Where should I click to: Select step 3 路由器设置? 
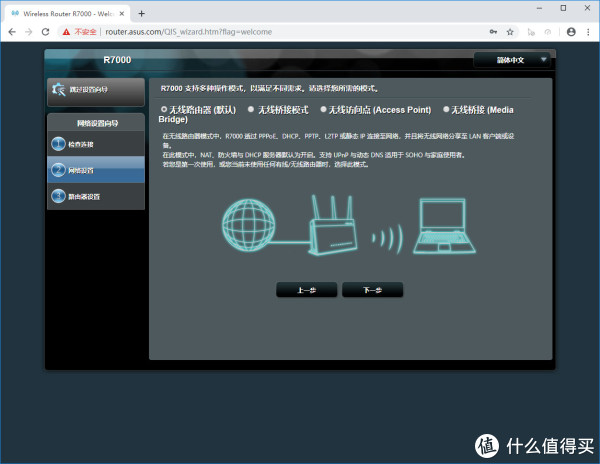pyautogui.click(x=96, y=196)
